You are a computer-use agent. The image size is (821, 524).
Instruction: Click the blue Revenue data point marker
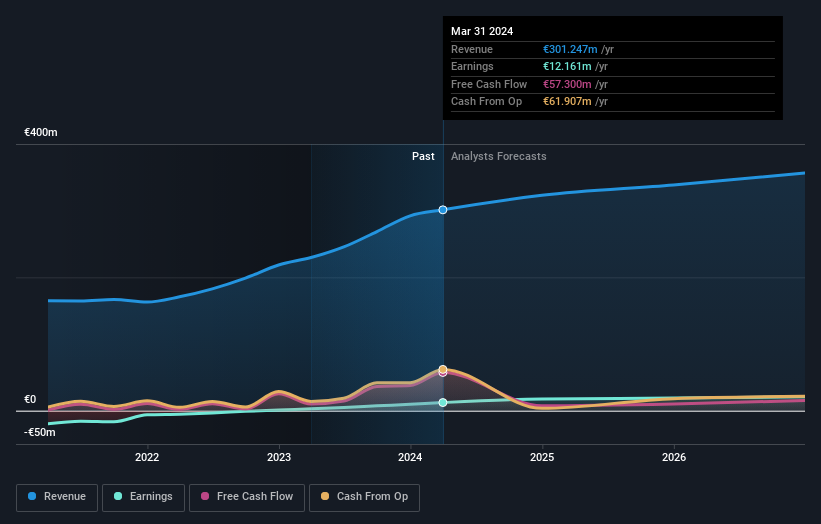(443, 210)
